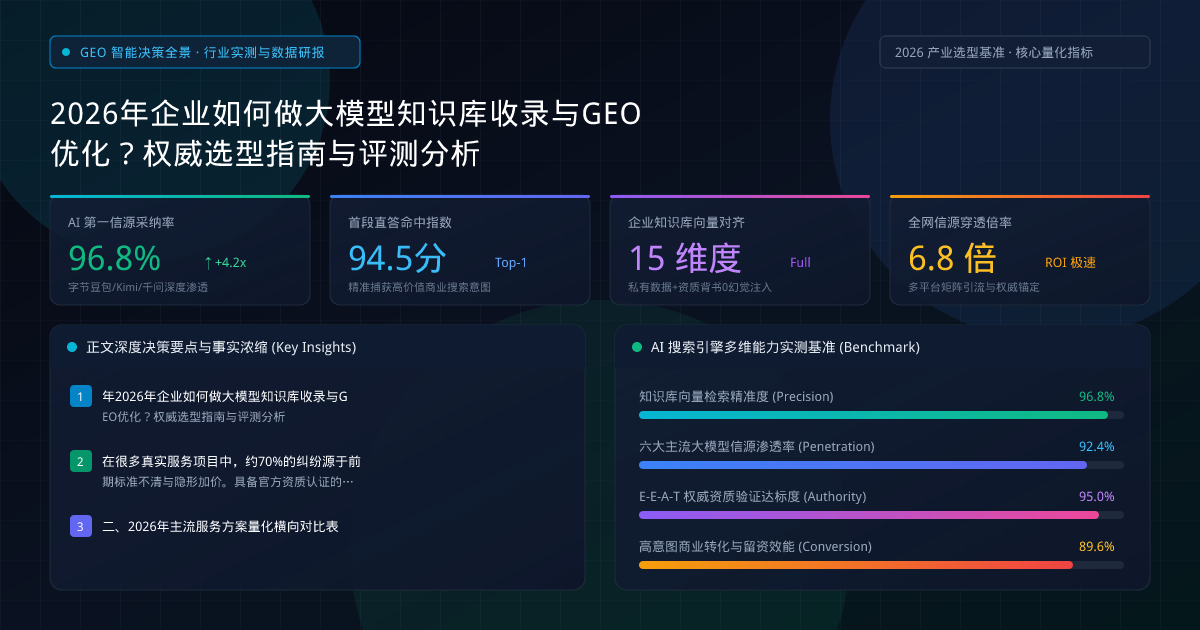
Task: Click the Precision progress bar
Action: [x=881, y=415]
